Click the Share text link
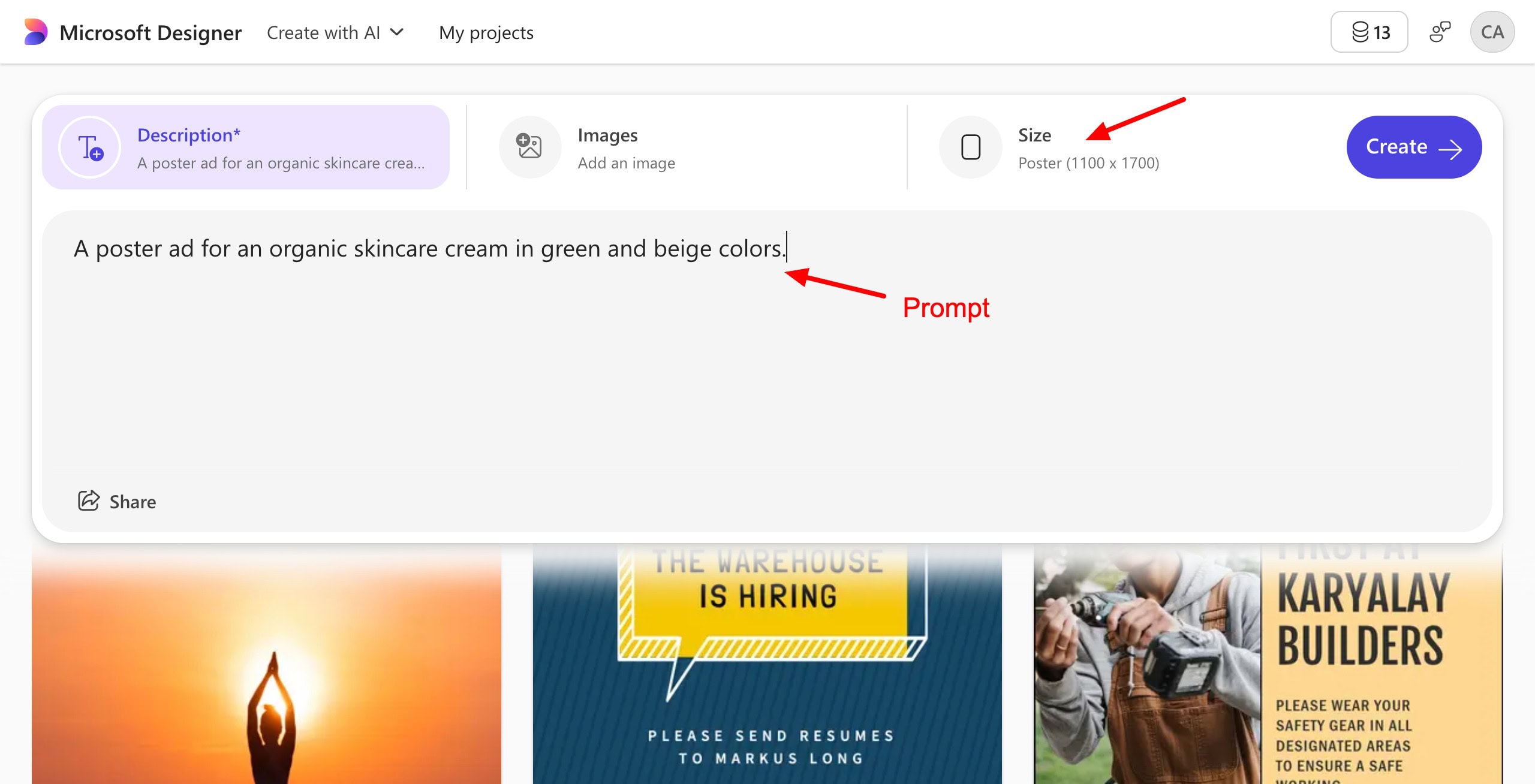 133,502
